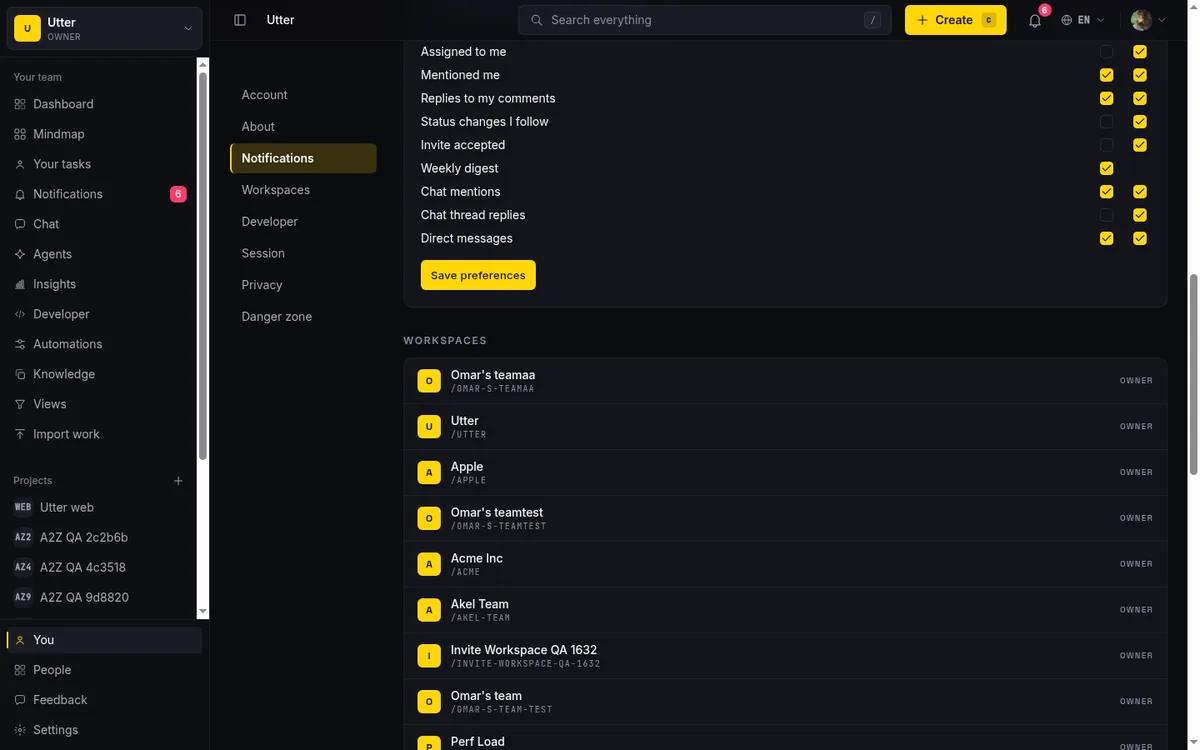Open the Views filter icon
Screen dimensions: 1200x750
point(20,404)
